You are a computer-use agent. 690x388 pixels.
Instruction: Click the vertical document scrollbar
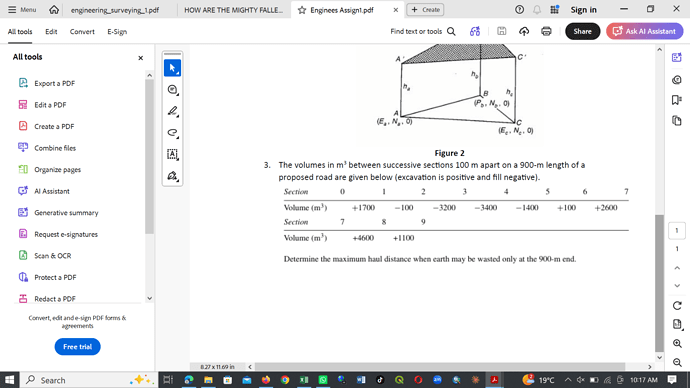[659, 283]
